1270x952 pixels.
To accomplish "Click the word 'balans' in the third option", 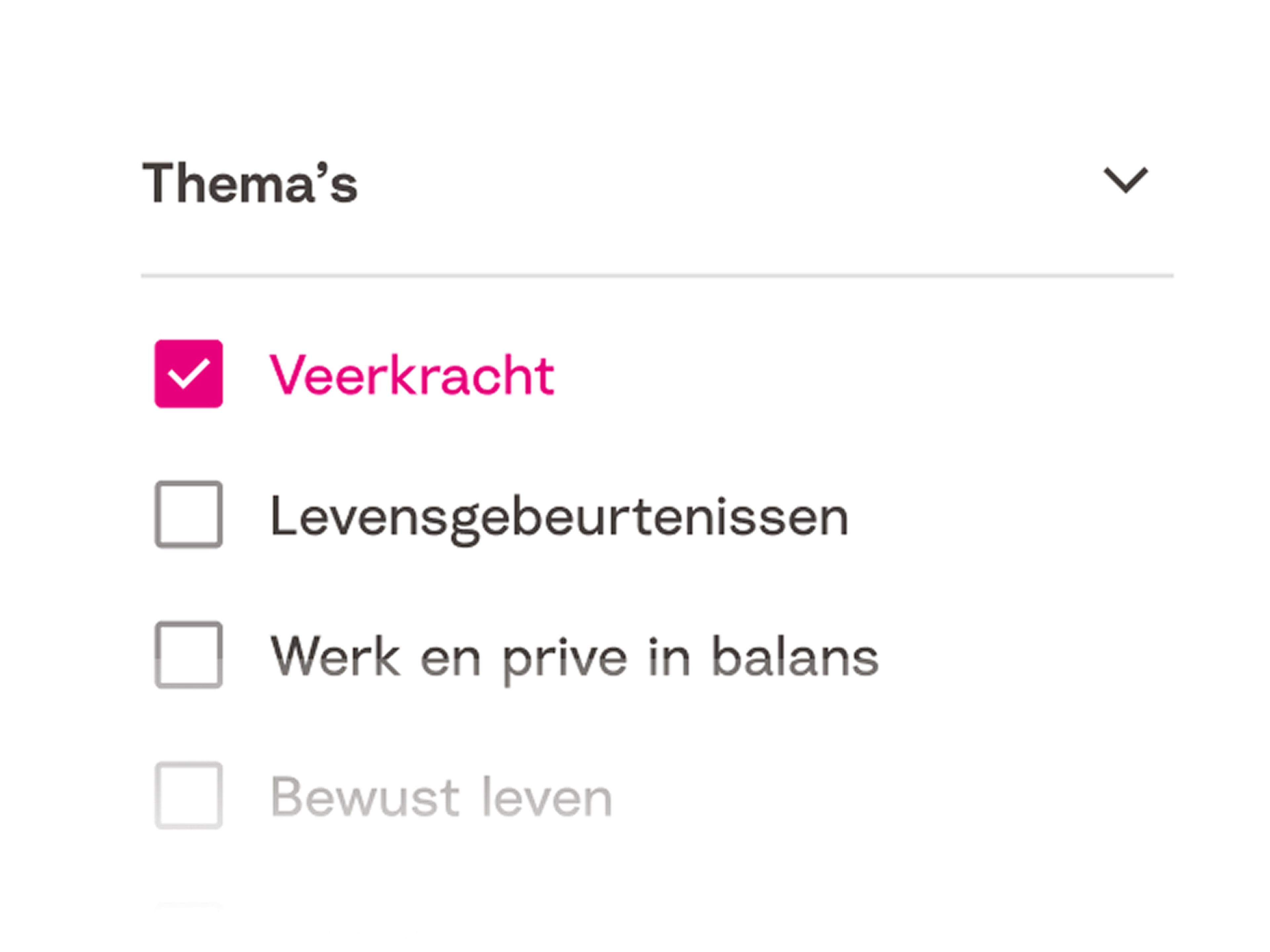I will coord(795,656).
